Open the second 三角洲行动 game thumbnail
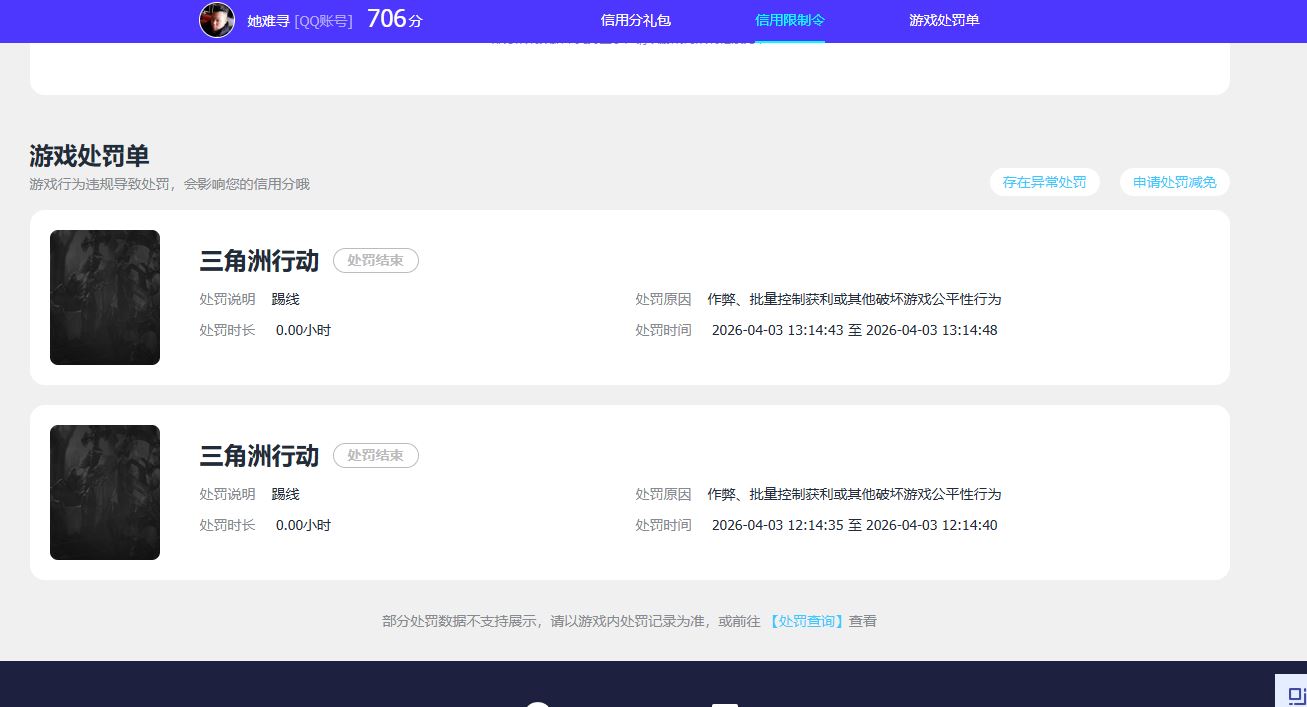1307x707 pixels. pos(105,492)
